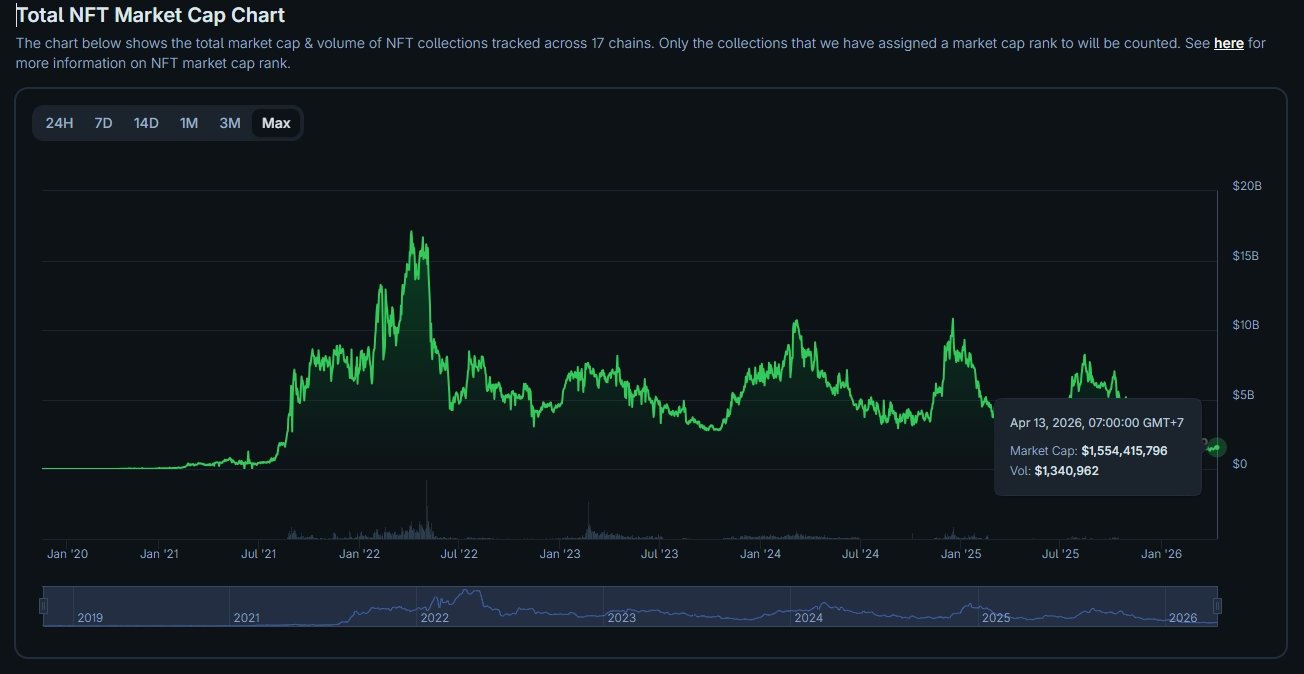1304x674 pixels.
Task: Click the Total NFT Market Cap Chart heading
Action: coord(151,15)
